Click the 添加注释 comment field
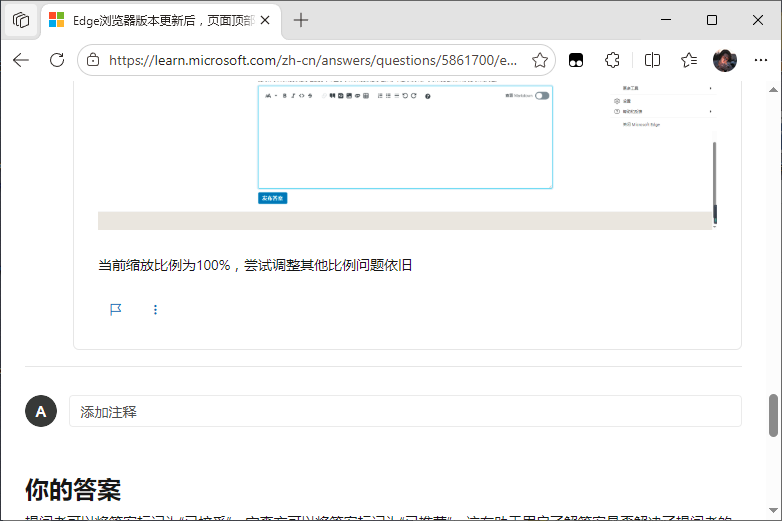782x521 pixels. (x=405, y=411)
